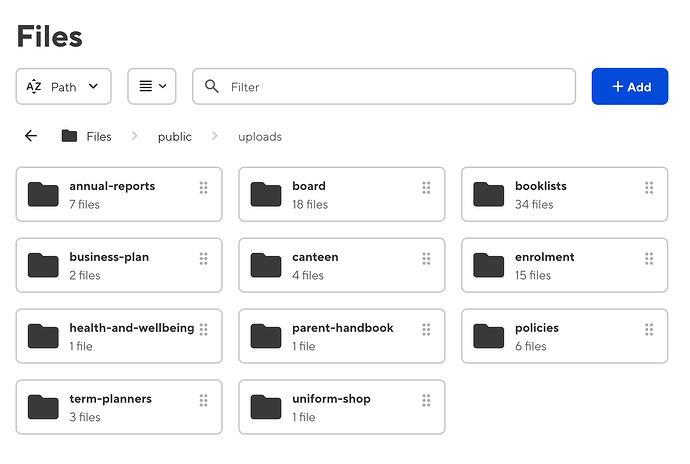Screen dimensions: 690x464
Task: Grab the drag handle on canteen folder
Action: (426, 258)
